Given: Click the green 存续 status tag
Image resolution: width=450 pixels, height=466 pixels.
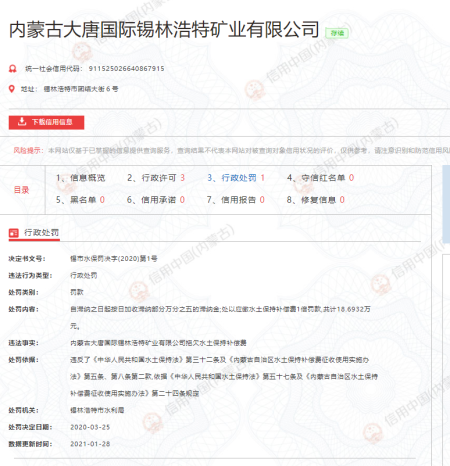Looking at the screenshot, I should pos(337,33).
